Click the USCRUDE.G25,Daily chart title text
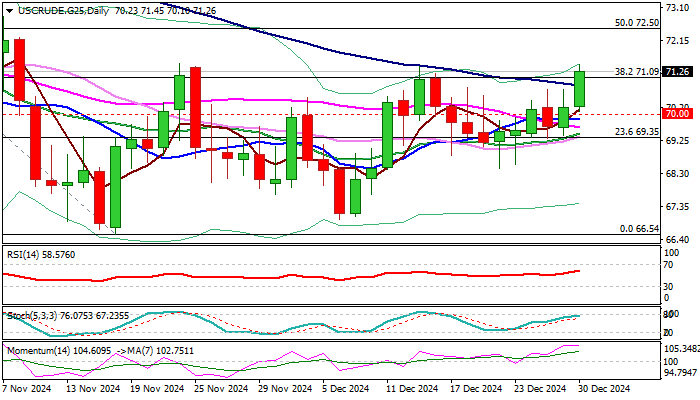700x400 pixels. (x=63, y=11)
